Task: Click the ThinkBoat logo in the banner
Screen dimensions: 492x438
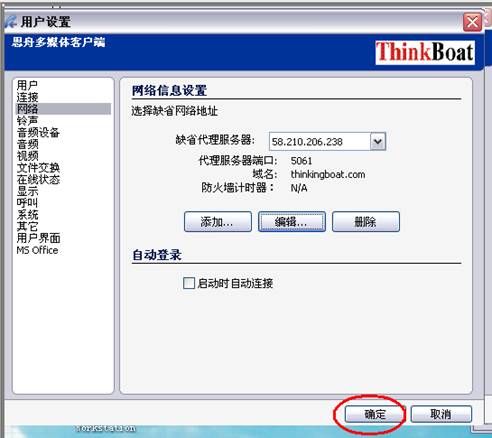Action: point(425,52)
